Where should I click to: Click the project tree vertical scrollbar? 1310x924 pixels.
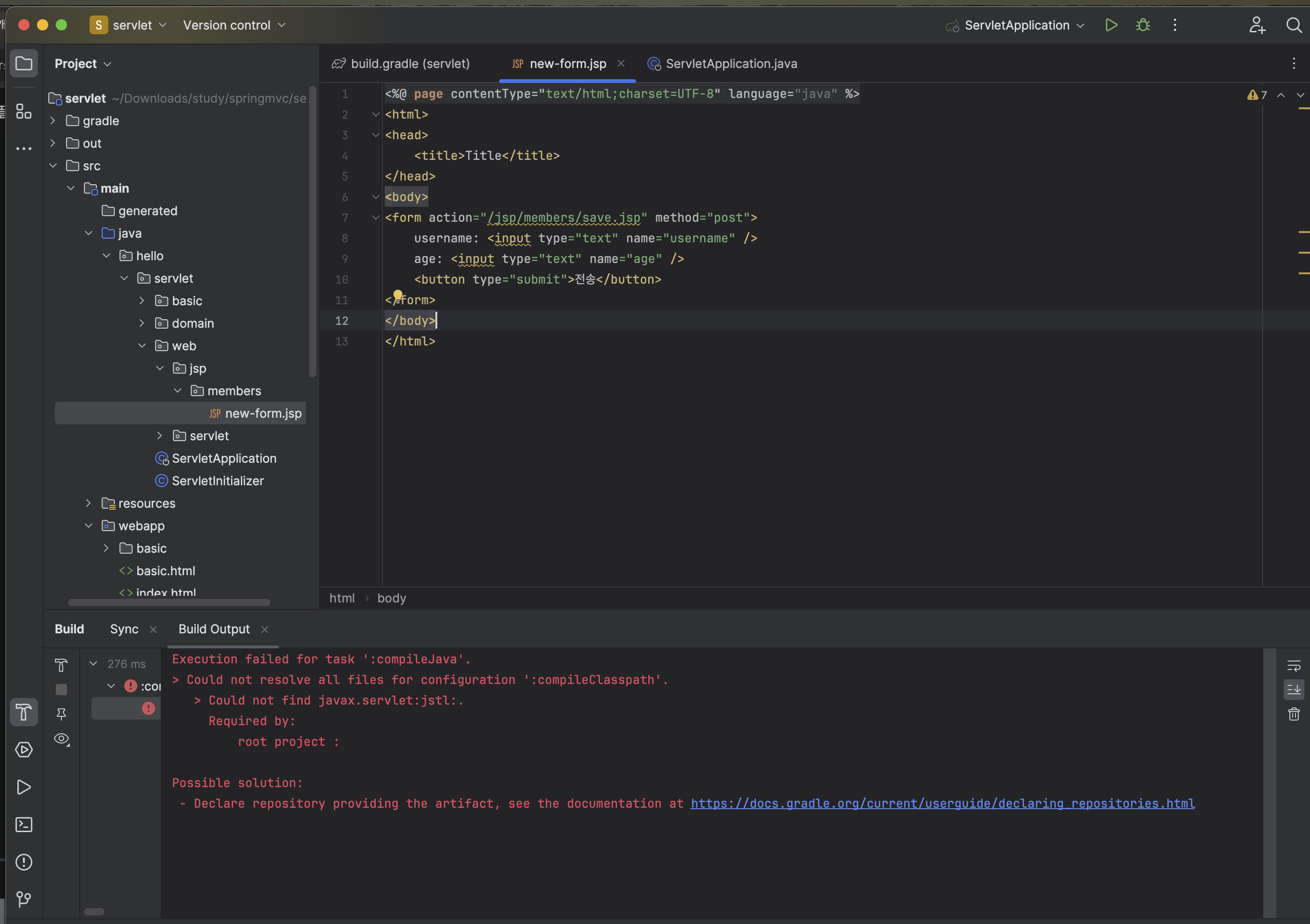(x=312, y=232)
